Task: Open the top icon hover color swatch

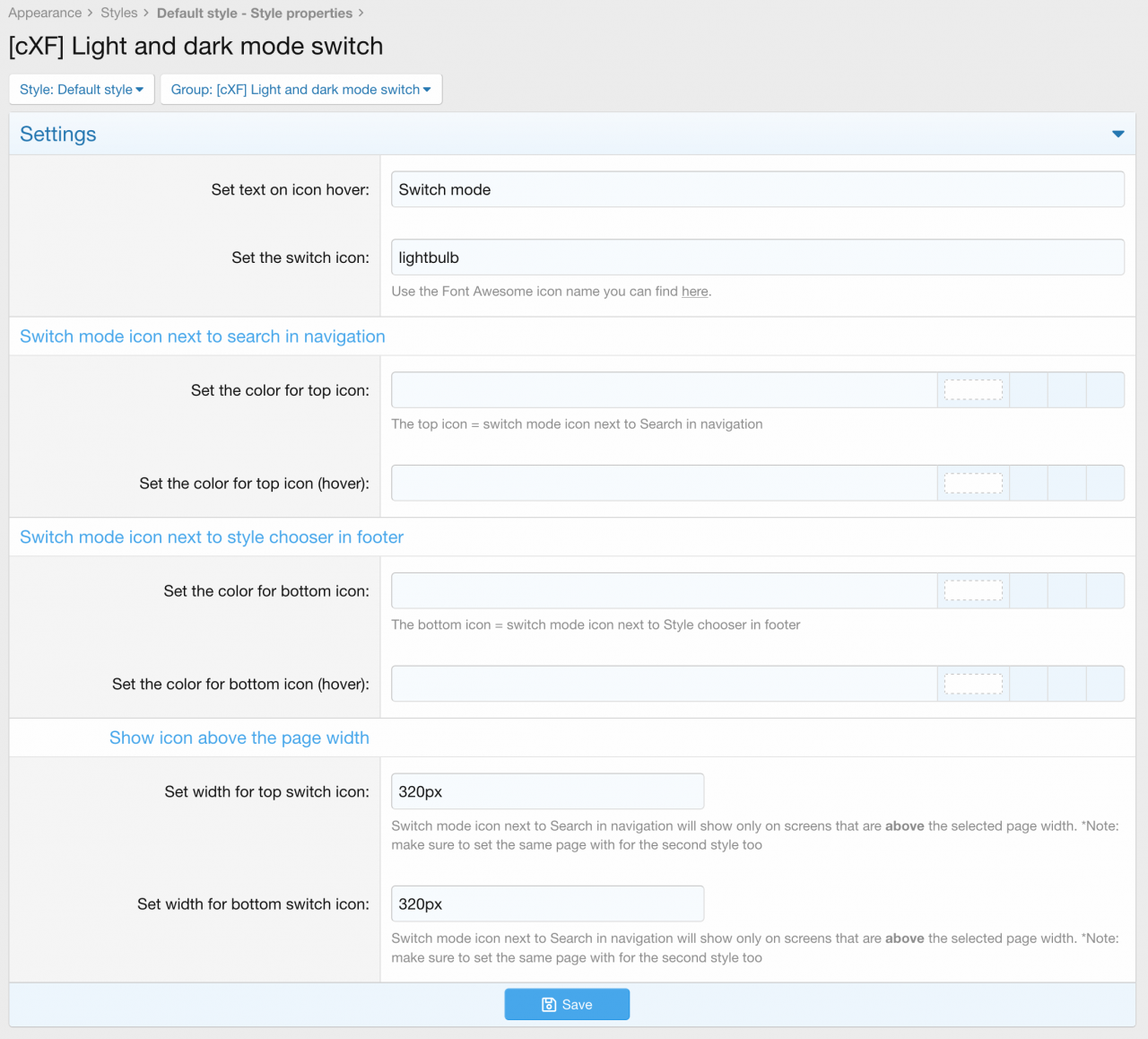Action: [x=973, y=484]
